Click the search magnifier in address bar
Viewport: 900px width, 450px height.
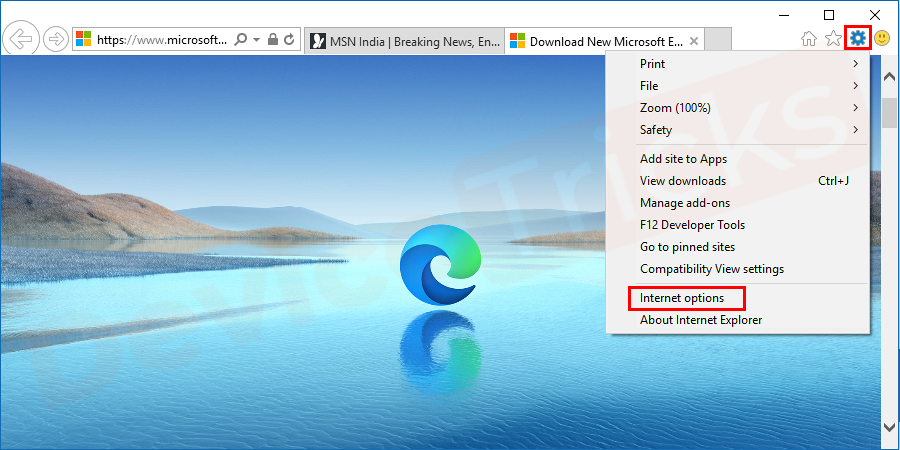(242, 39)
